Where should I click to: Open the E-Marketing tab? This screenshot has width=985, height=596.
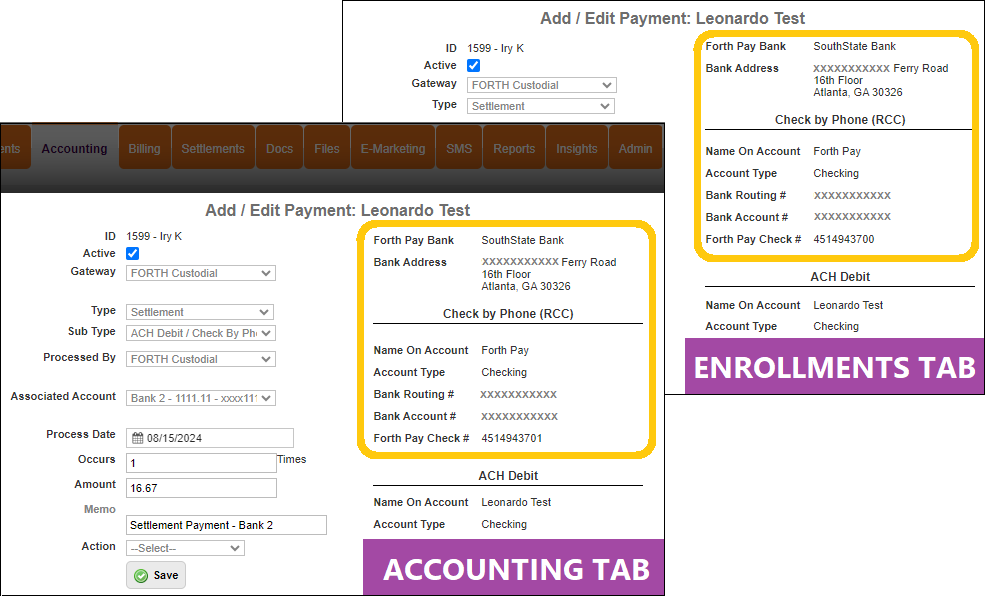tap(393, 148)
